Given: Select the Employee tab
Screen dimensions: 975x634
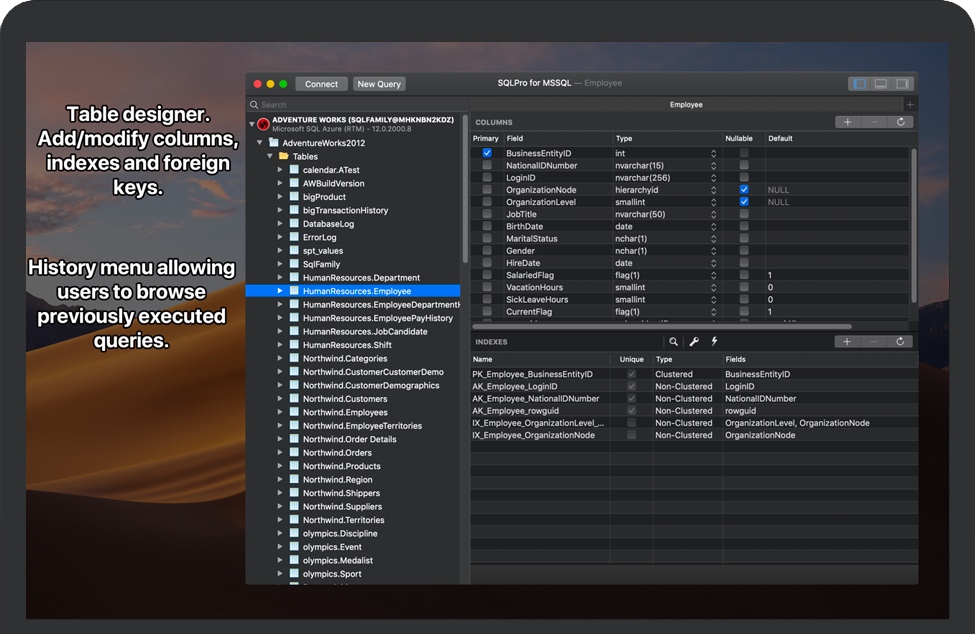Looking at the screenshot, I should click(x=685, y=104).
